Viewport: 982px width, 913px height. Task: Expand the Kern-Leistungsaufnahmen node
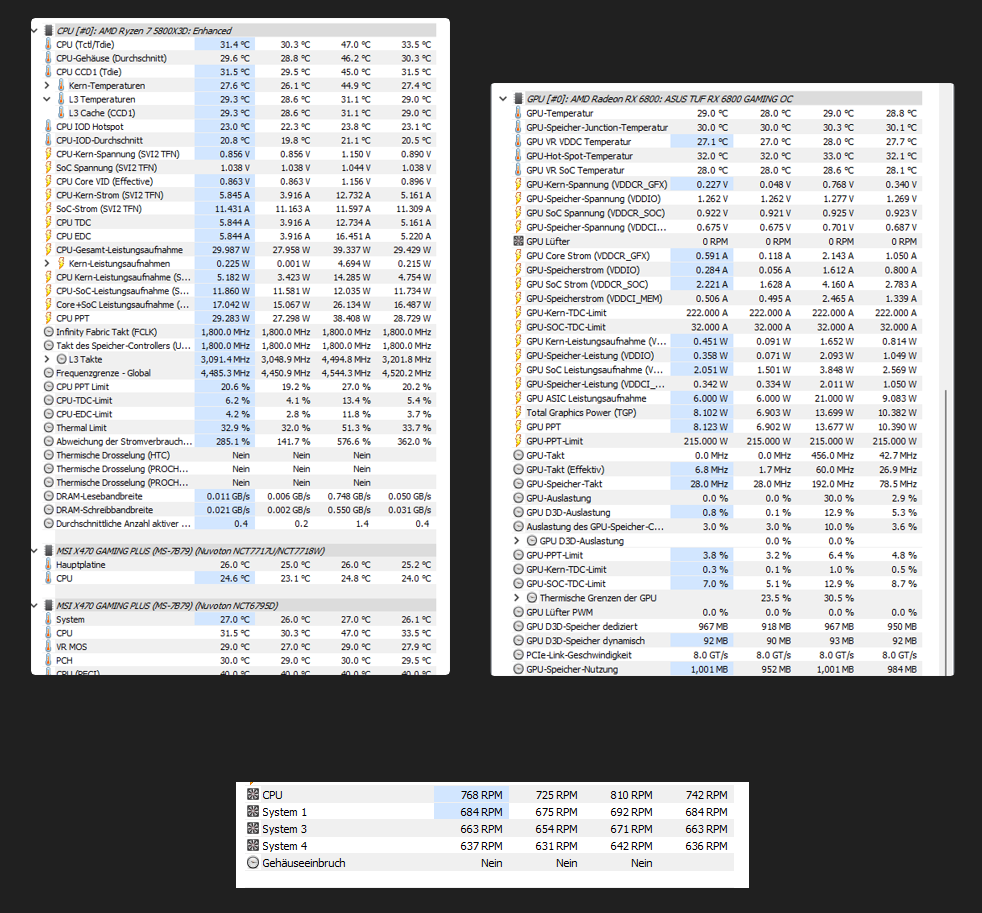coord(47,264)
